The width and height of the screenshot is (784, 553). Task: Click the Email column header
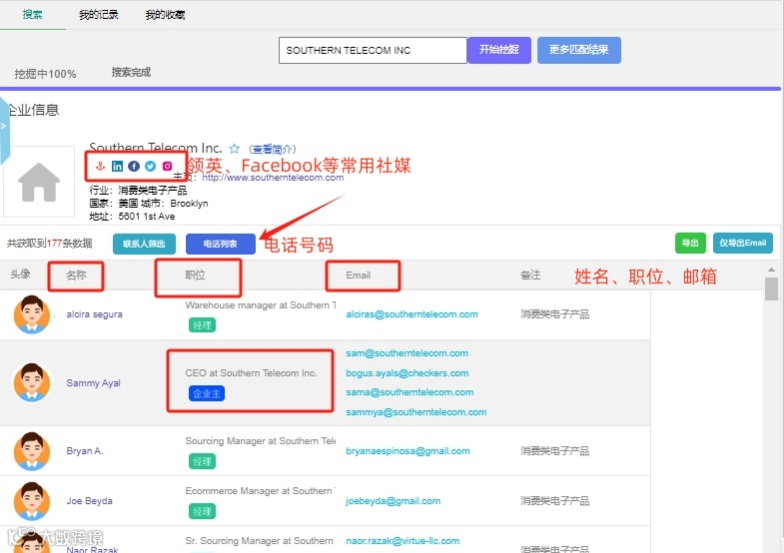[x=358, y=275]
